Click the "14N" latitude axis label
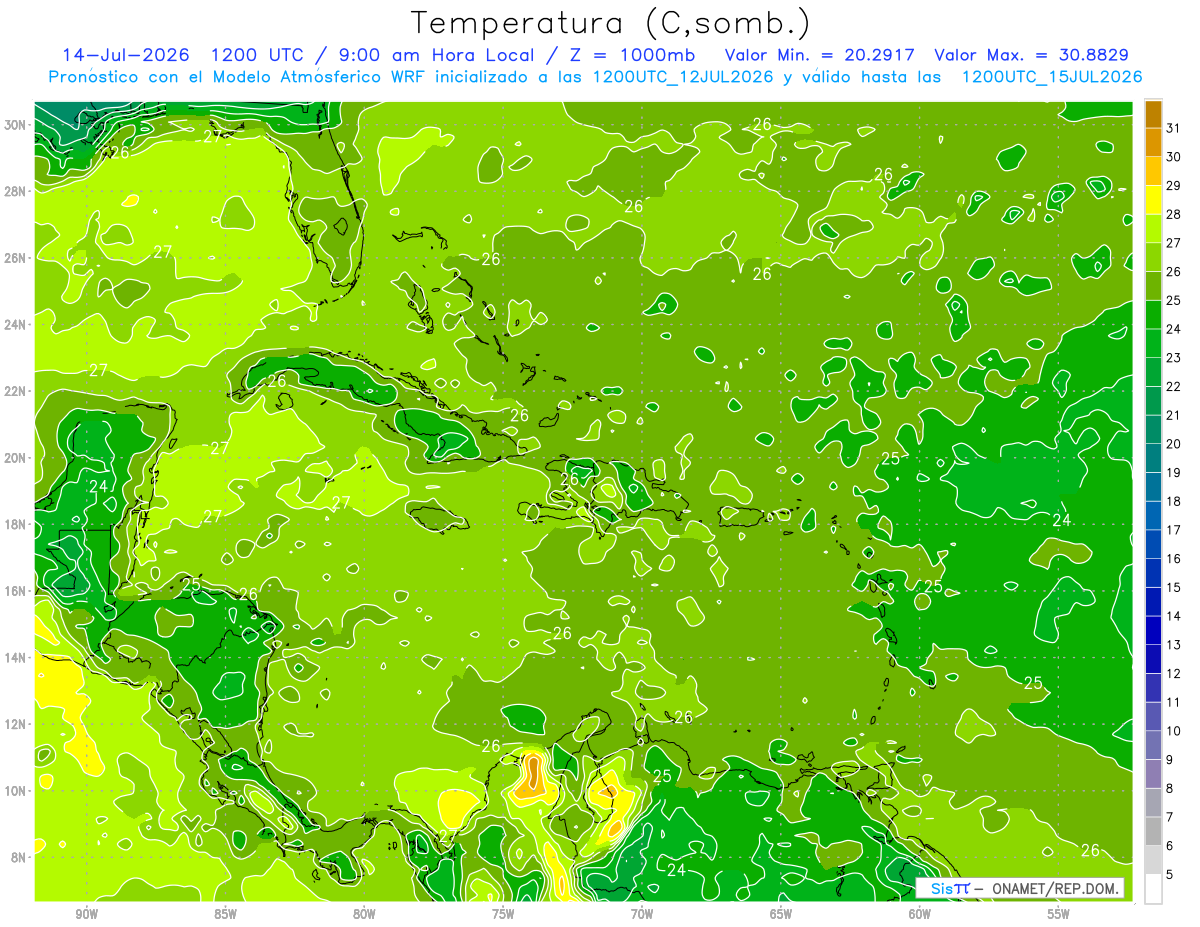The height and width of the screenshot is (927, 1200). point(15,658)
